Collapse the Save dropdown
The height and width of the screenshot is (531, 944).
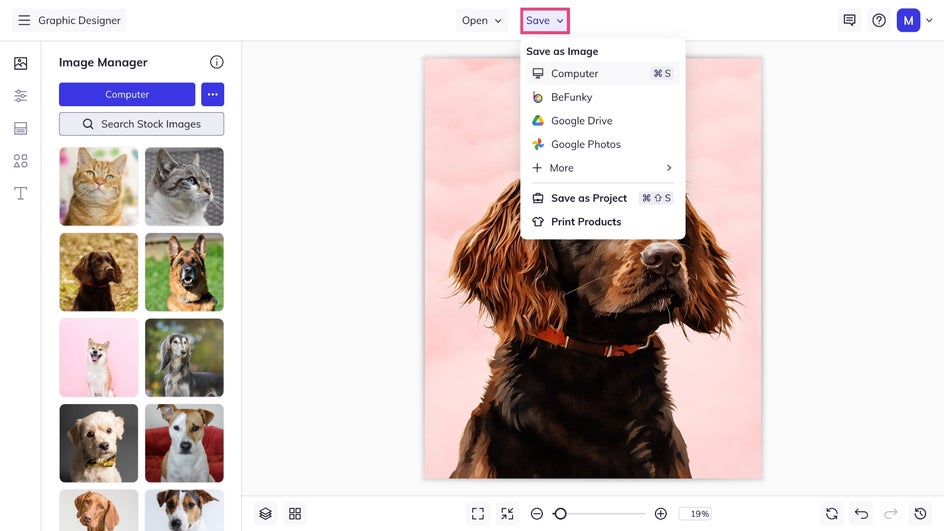545,20
